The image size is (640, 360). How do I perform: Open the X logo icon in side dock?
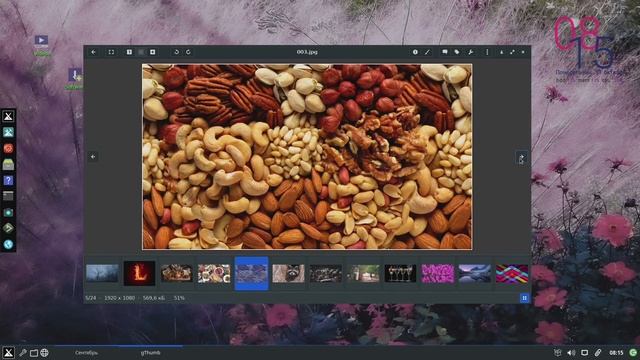8,116
